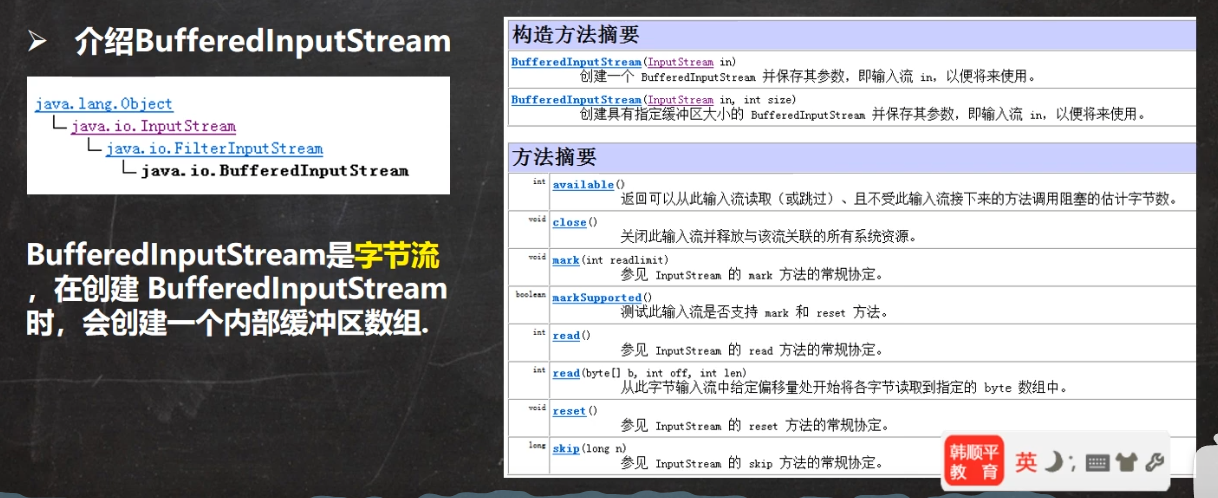The height and width of the screenshot is (498, 1218).
Task: Click the reset() method link
Action: coord(569,411)
